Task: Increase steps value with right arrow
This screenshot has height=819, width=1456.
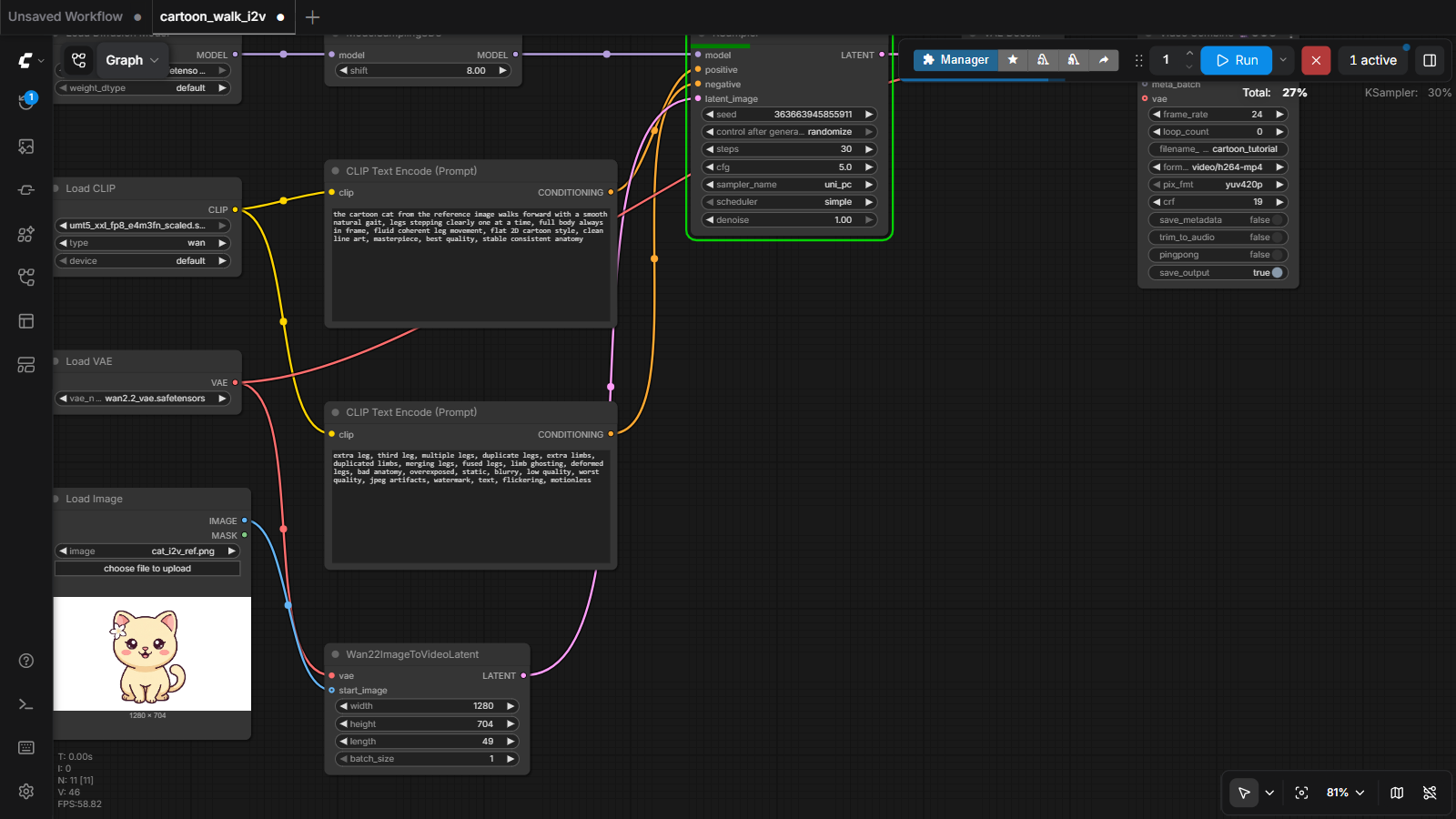Action: [869, 149]
